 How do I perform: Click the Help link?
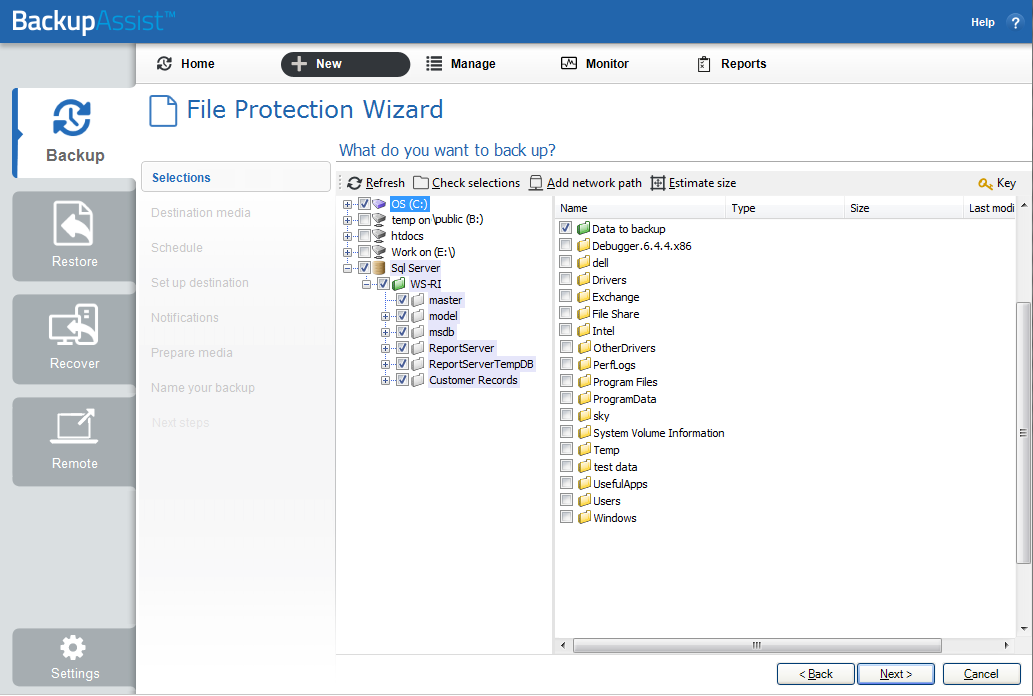point(982,22)
